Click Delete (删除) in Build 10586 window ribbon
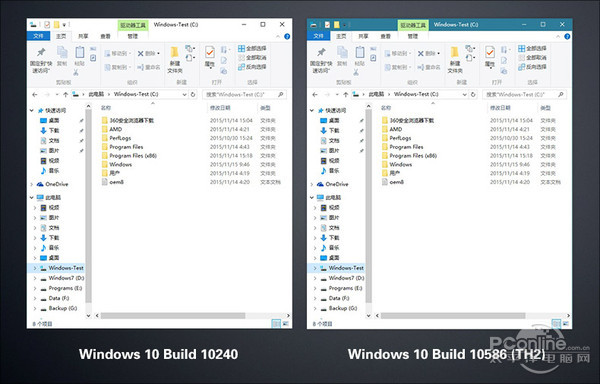This screenshot has height=384, width=600. pyautogui.click(x=429, y=54)
